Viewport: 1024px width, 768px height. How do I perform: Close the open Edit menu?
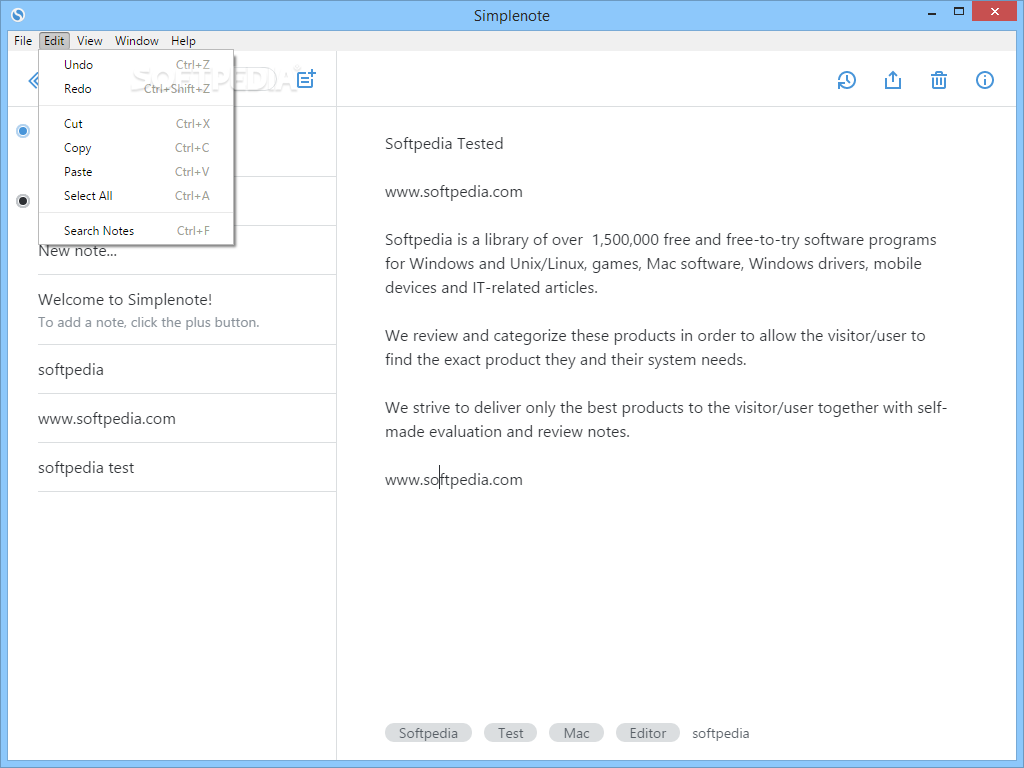[54, 40]
